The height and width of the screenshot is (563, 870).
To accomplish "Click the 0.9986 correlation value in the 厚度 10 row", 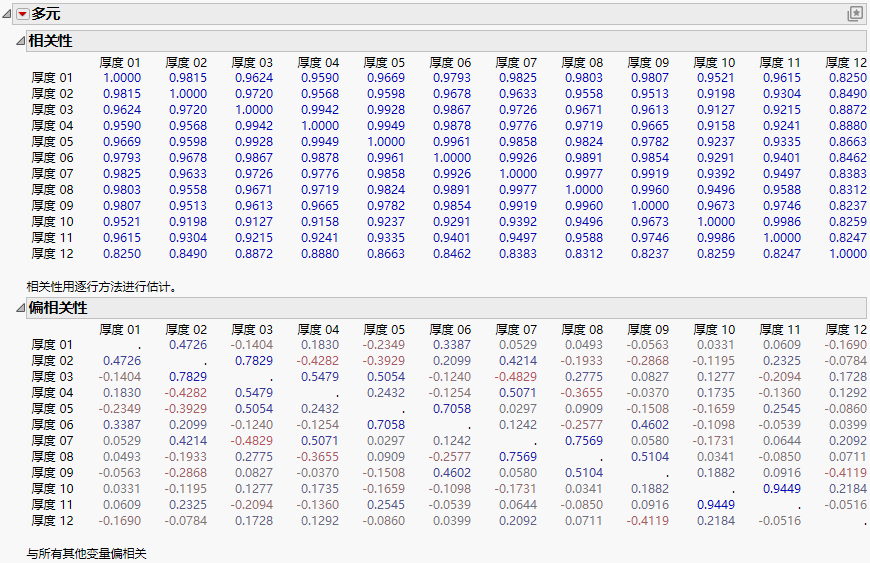I will pyautogui.click(x=780, y=221).
